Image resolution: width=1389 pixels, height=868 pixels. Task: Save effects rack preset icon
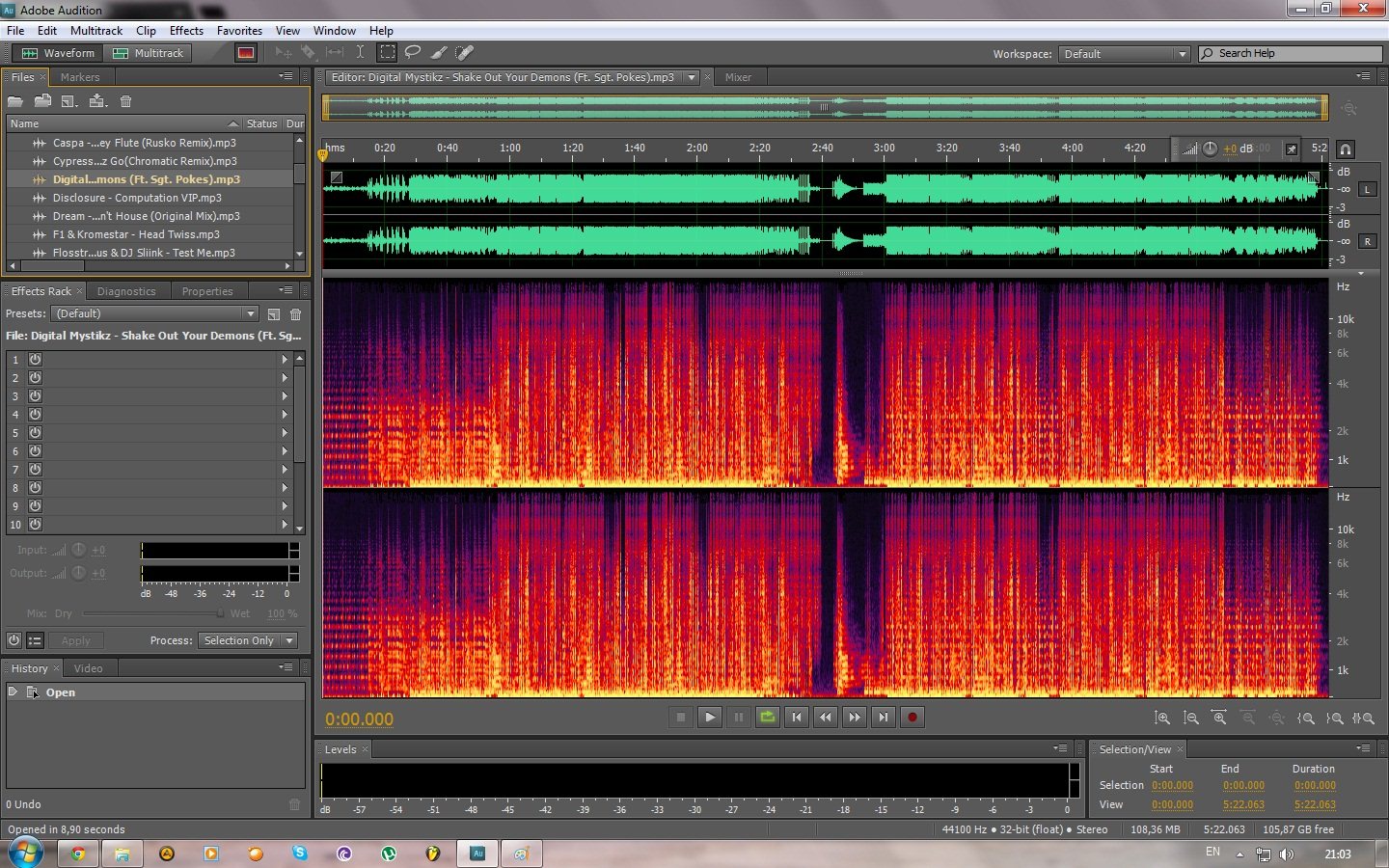click(274, 314)
